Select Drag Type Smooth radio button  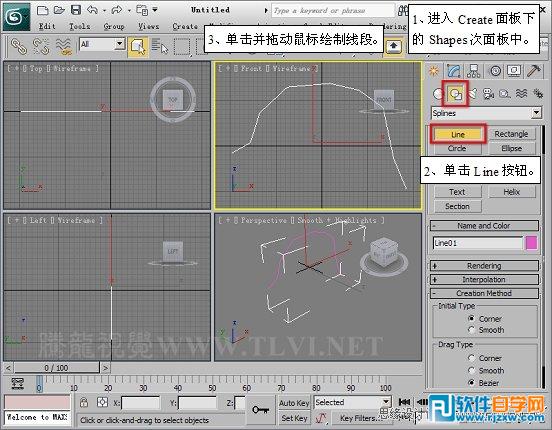[x=471, y=370]
